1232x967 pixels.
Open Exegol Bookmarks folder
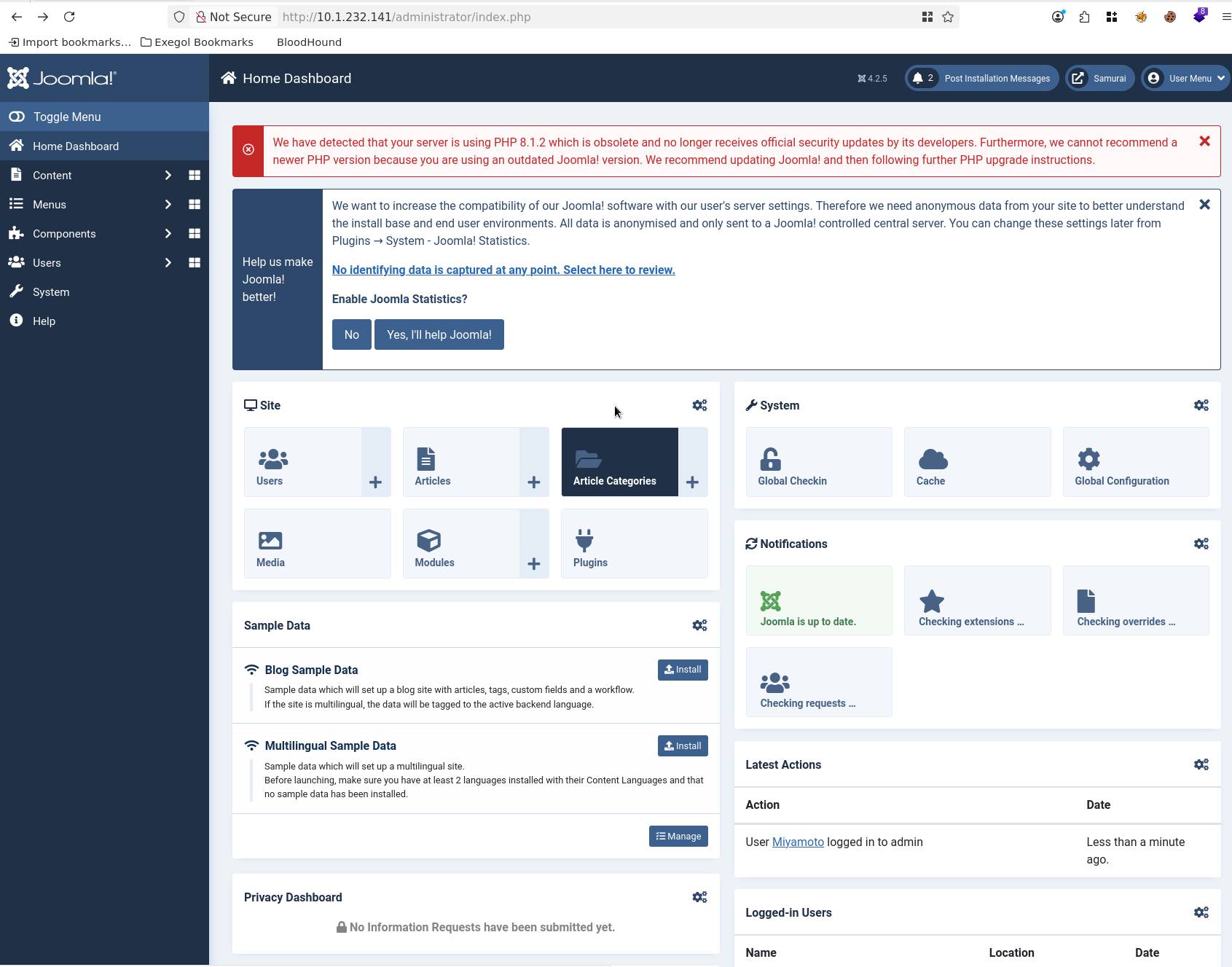(197, 42)
